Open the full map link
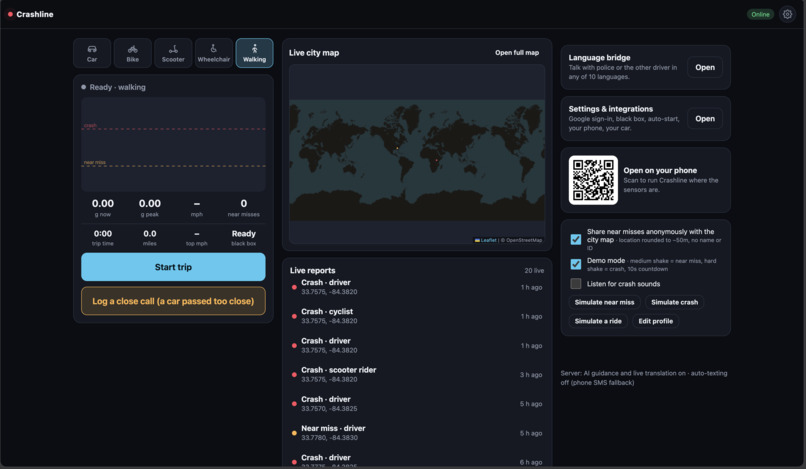This screenshot has width=806, height=469. (x=517, y=52)
